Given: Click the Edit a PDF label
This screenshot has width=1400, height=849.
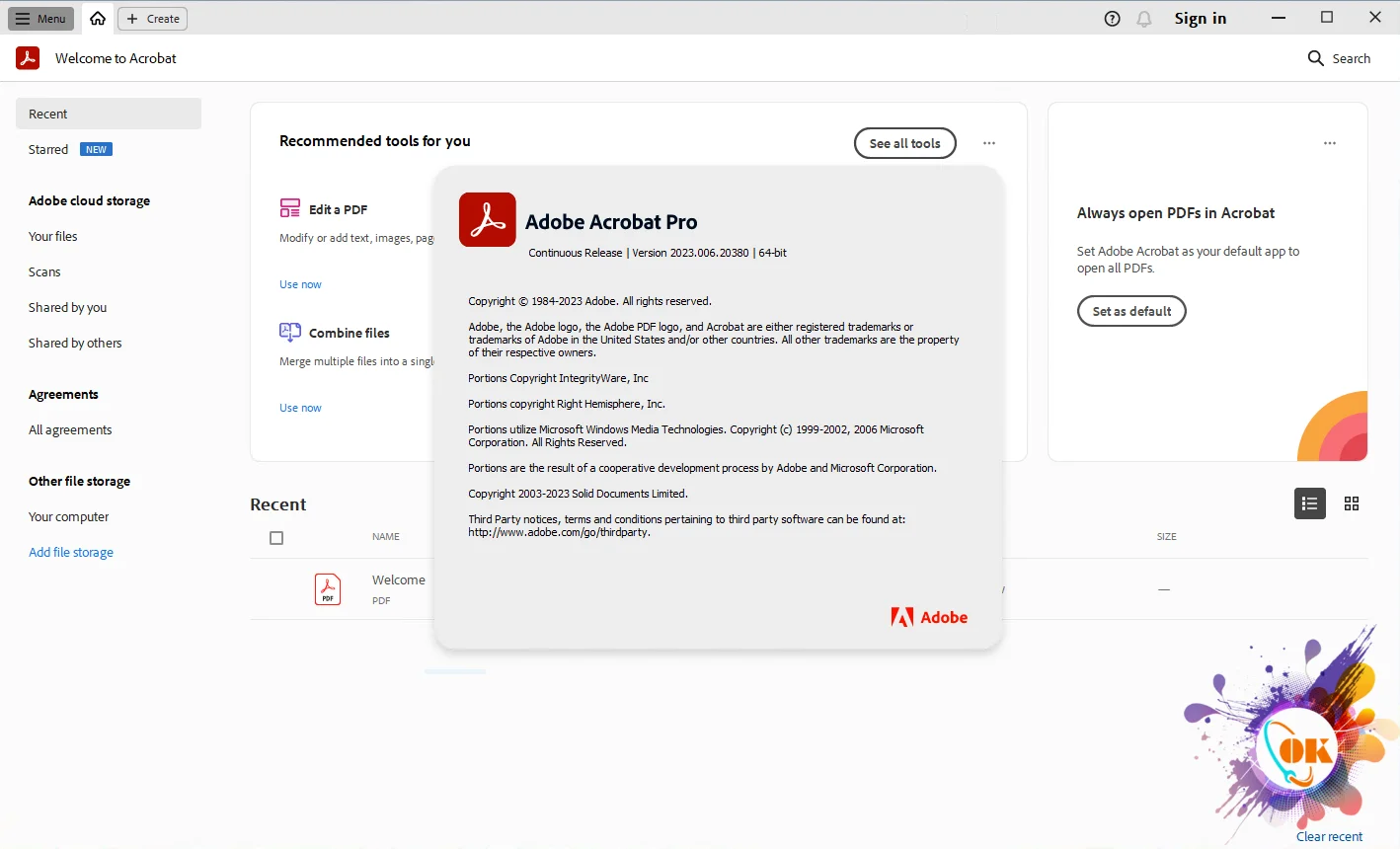Looking at the screenshot, I should click(338, 209).
